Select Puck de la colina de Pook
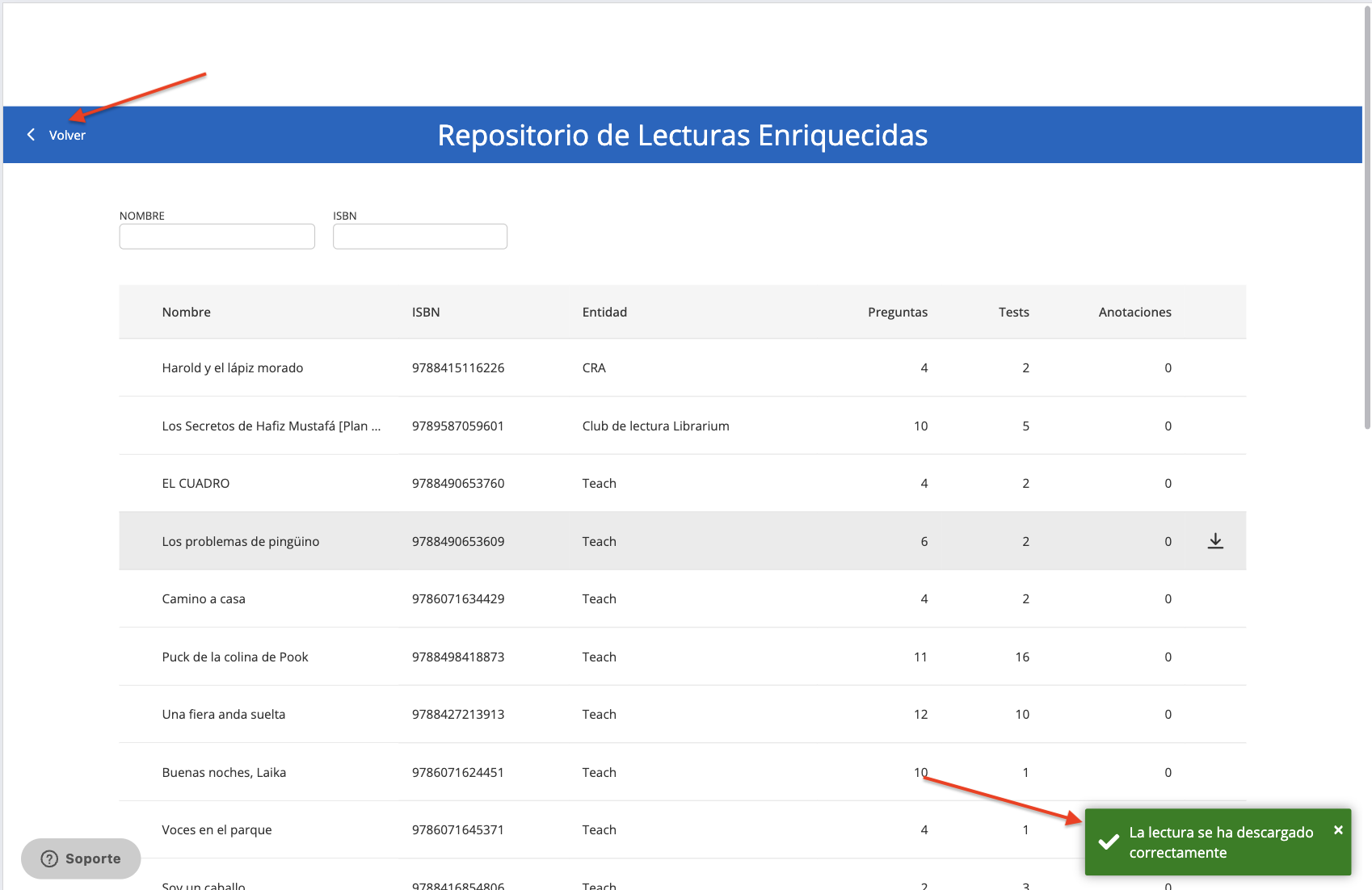Screen dimensions: 1372x890 [683, 657]
